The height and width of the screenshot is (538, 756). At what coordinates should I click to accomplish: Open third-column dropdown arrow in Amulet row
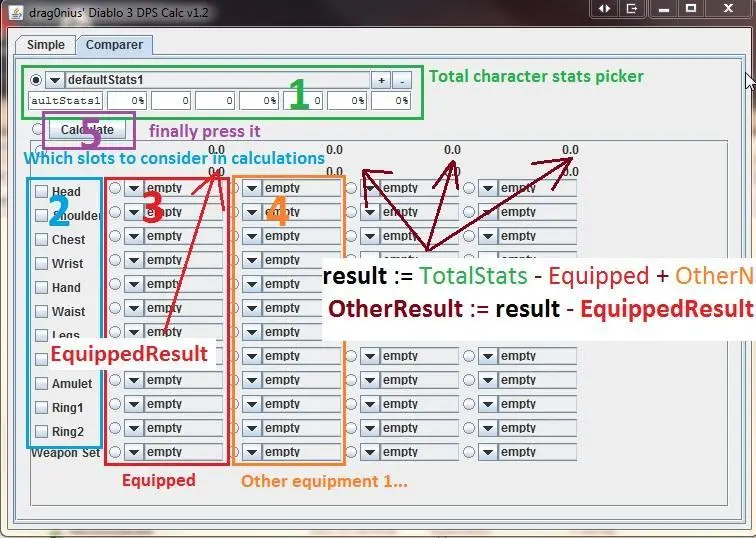[370, 380]
